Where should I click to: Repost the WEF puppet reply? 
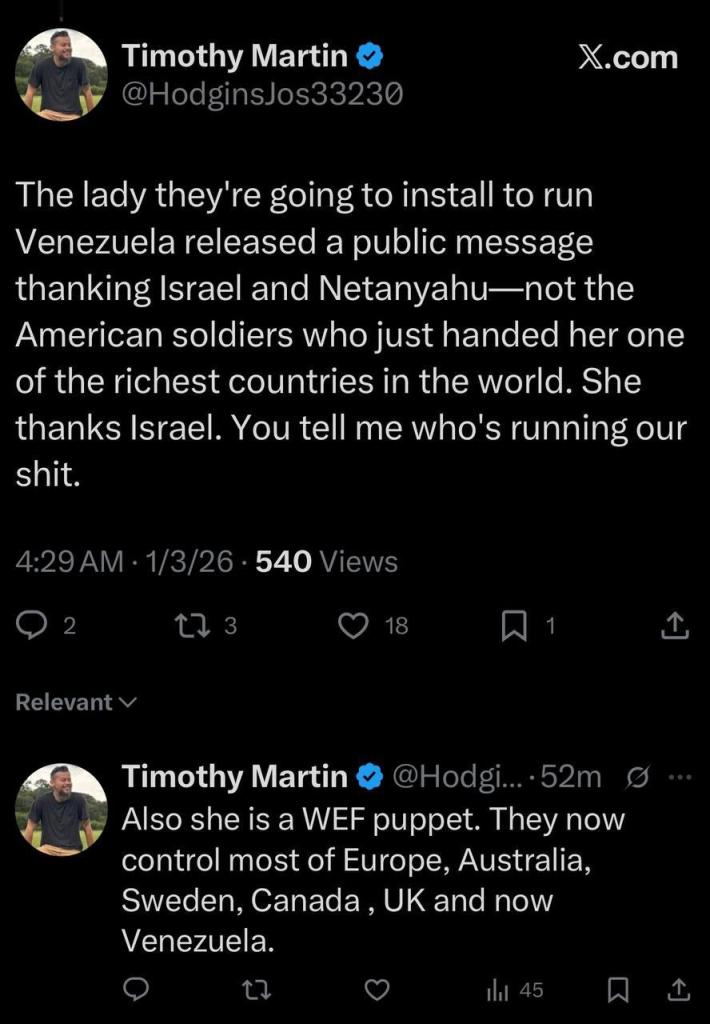(x=258, y=989)
